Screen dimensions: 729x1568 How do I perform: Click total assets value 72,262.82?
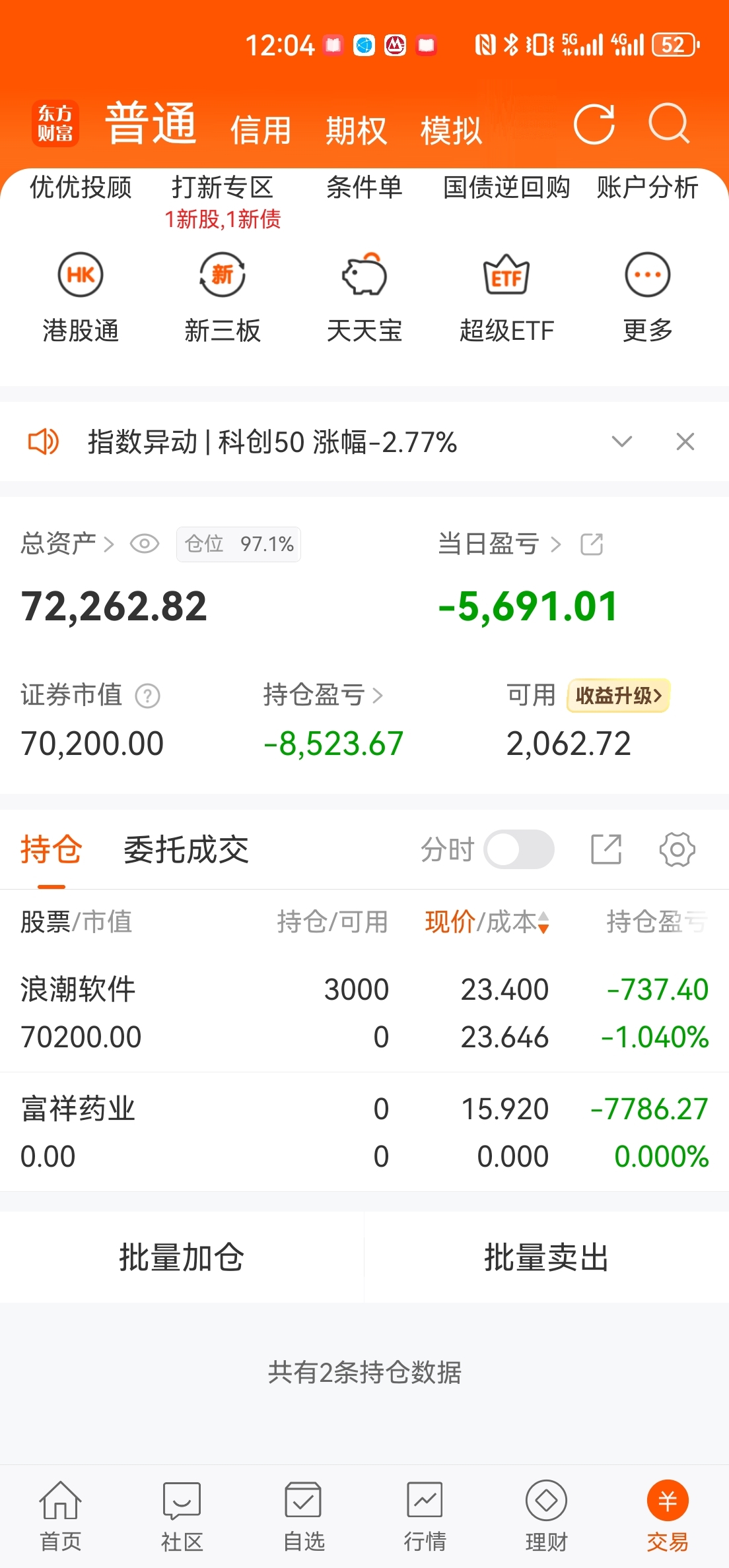(114, 606)
